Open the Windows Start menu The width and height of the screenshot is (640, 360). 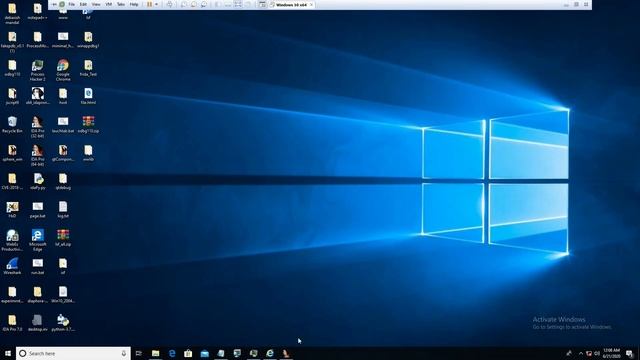tap(8, 353)
